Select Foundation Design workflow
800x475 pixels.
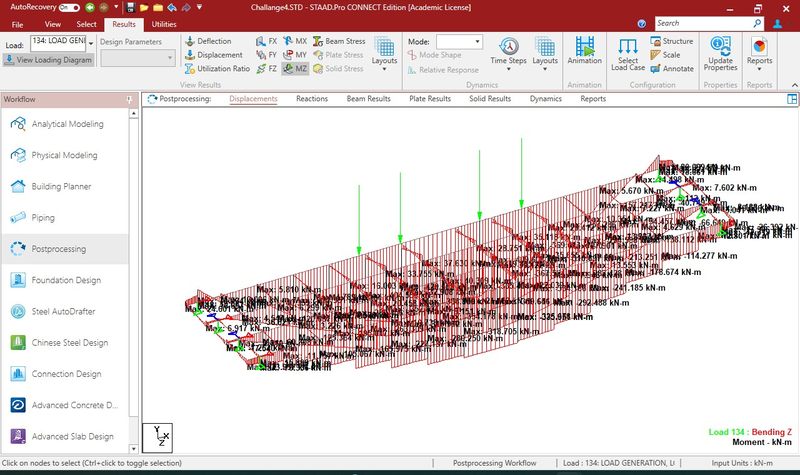(x=65, y=280)
